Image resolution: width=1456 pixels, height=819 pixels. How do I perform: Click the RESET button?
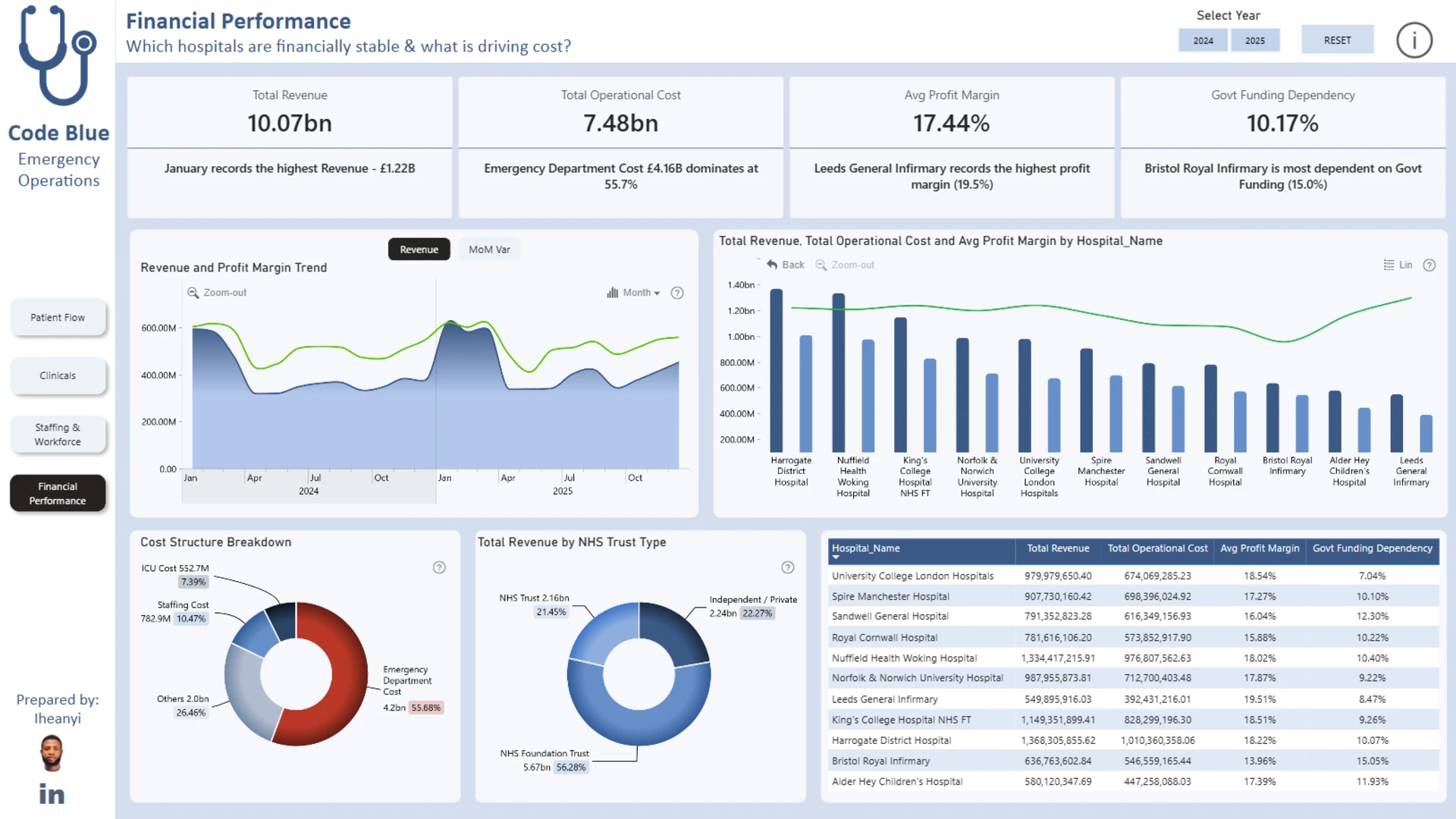click(1337, 40)
